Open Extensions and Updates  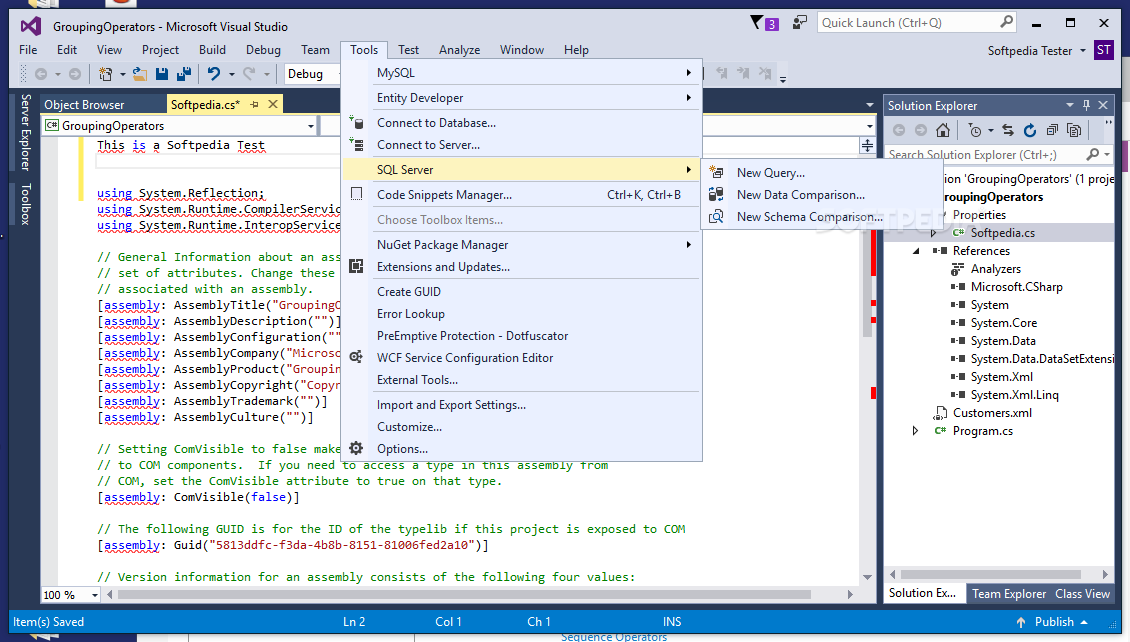[x=521, y=267]
